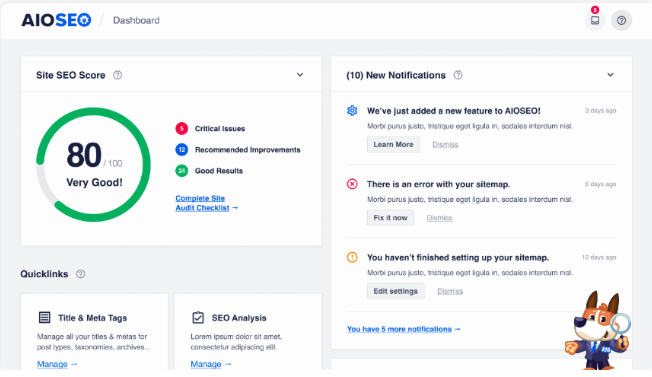Screen dimensions: 652x377
Task: Click the Fix it now button
Action: [x=390, y=218]
